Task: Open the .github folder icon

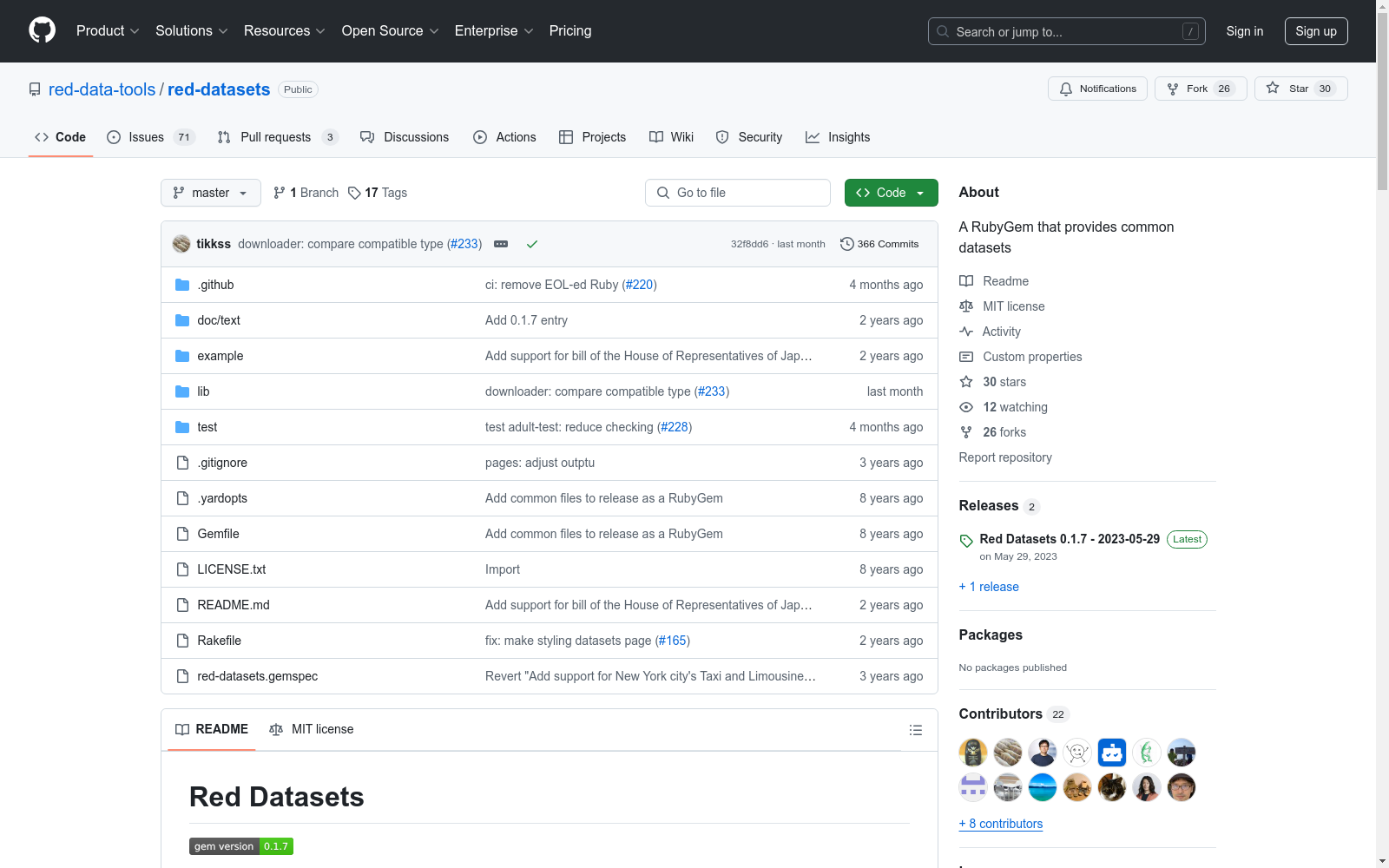Action: tap(182, 285)
